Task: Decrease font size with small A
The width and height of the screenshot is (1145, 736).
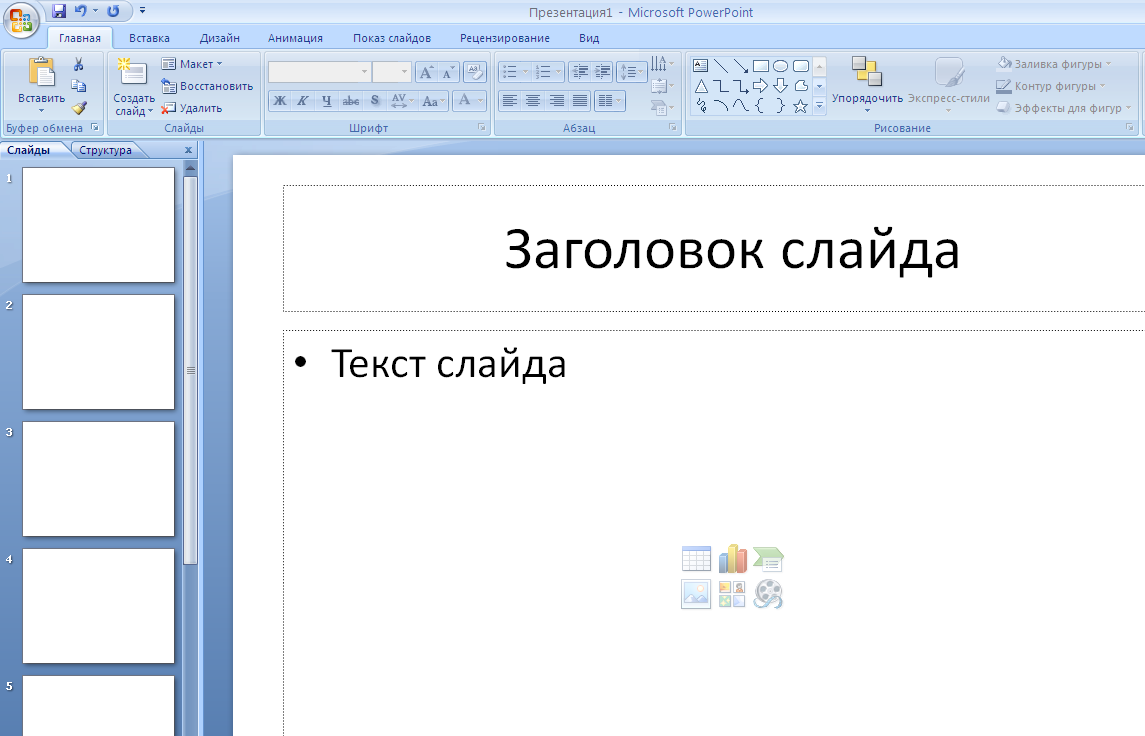Action: [x=448, y=72]
